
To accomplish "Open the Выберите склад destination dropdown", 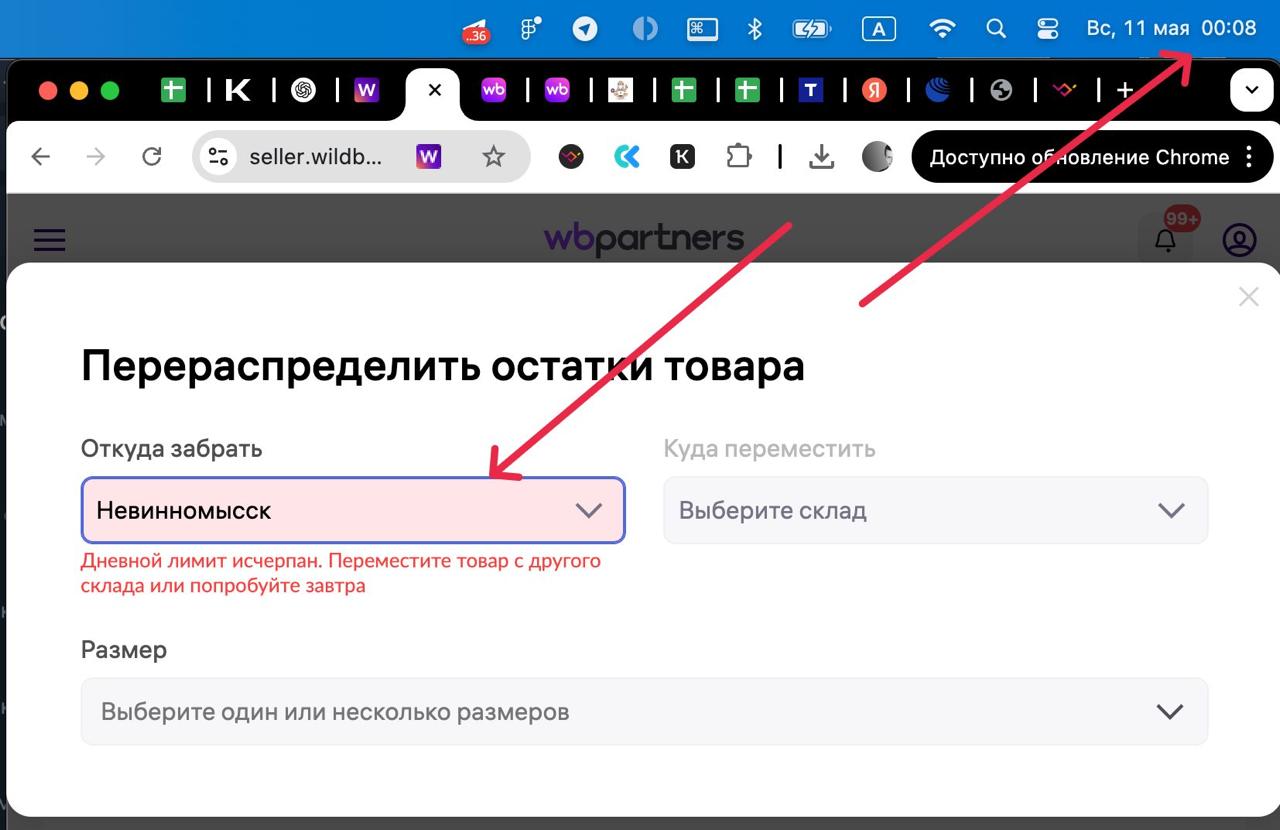I will pos(935,510).
